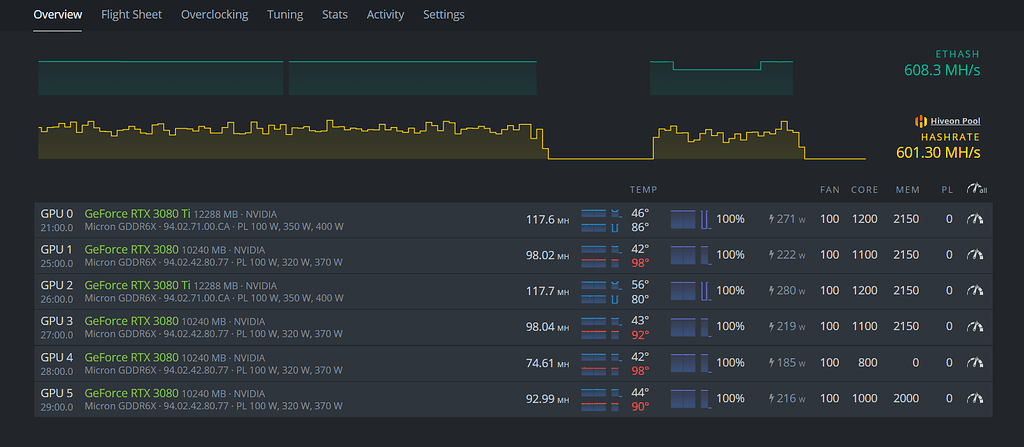Viewport: 1024px width, 447px height.
Task: Click the lightning power icon beside 271 w
Action: [771, 220]
